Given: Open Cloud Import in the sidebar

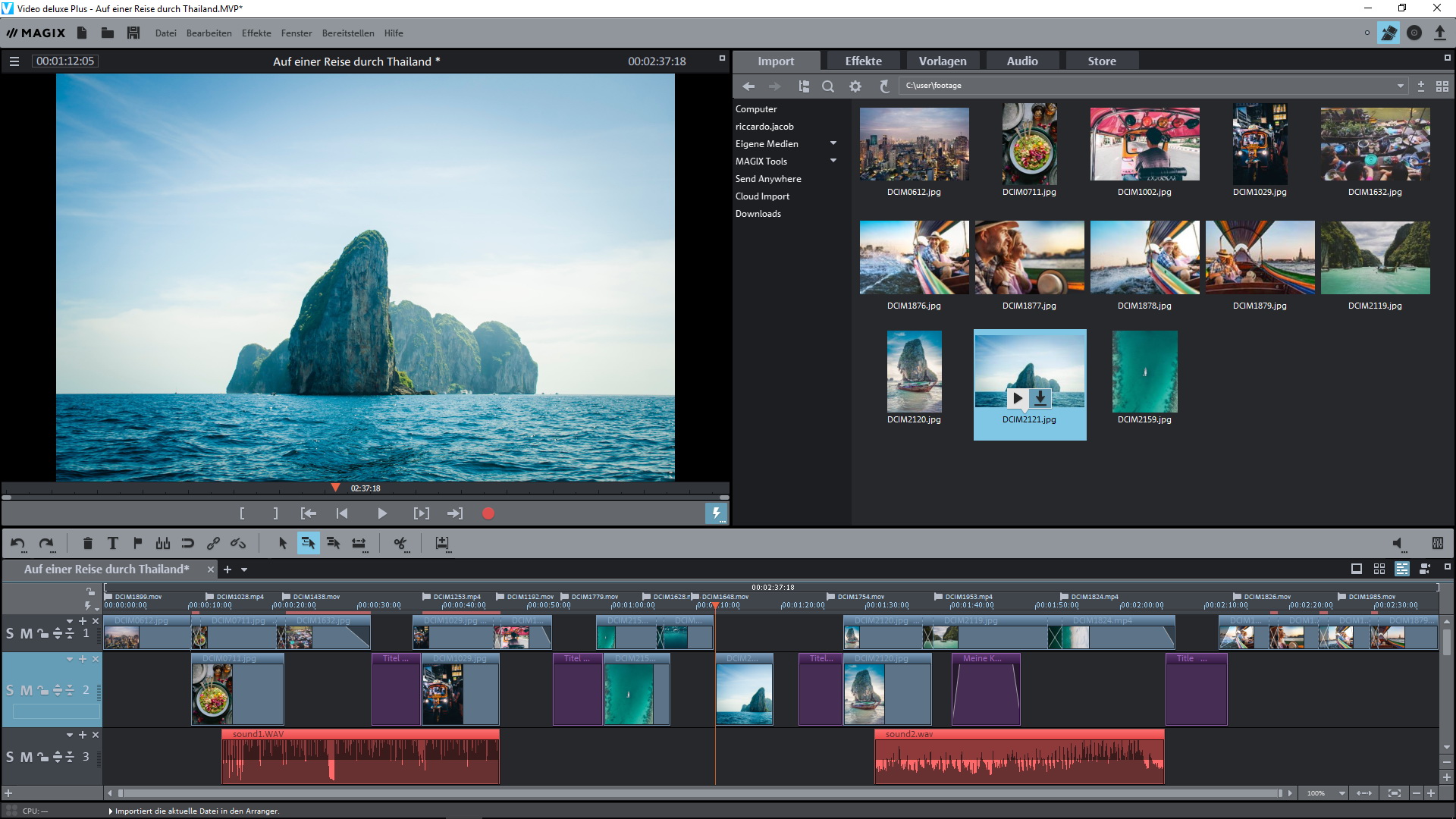Looking at the screenshot, I should 762,196.
